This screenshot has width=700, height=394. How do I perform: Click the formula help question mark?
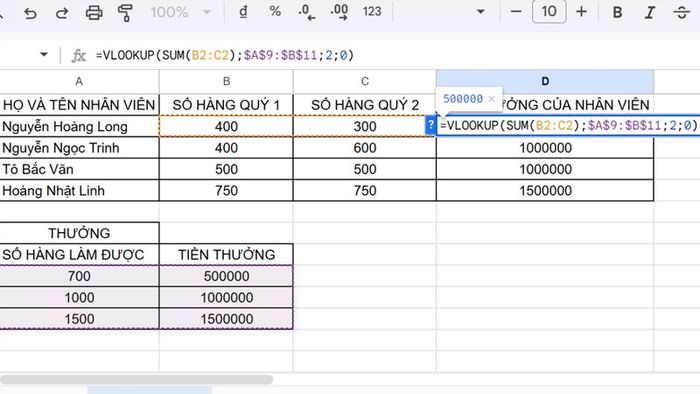430,125
